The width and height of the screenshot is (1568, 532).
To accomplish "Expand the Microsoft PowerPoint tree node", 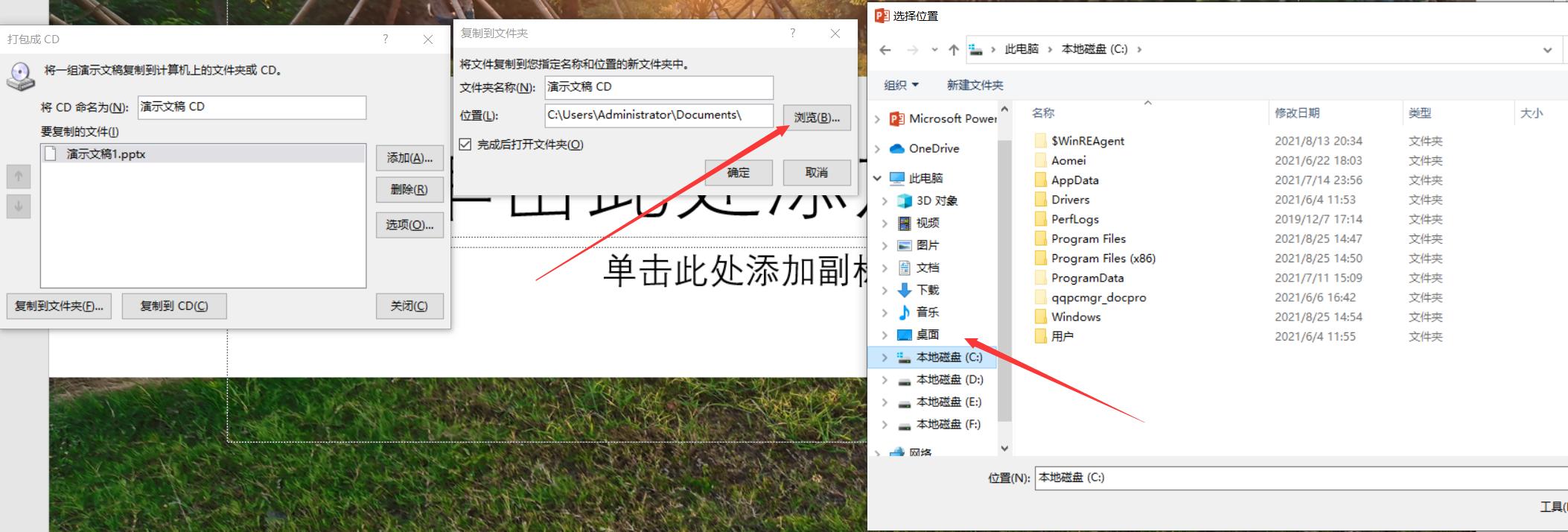I will 877,118.
